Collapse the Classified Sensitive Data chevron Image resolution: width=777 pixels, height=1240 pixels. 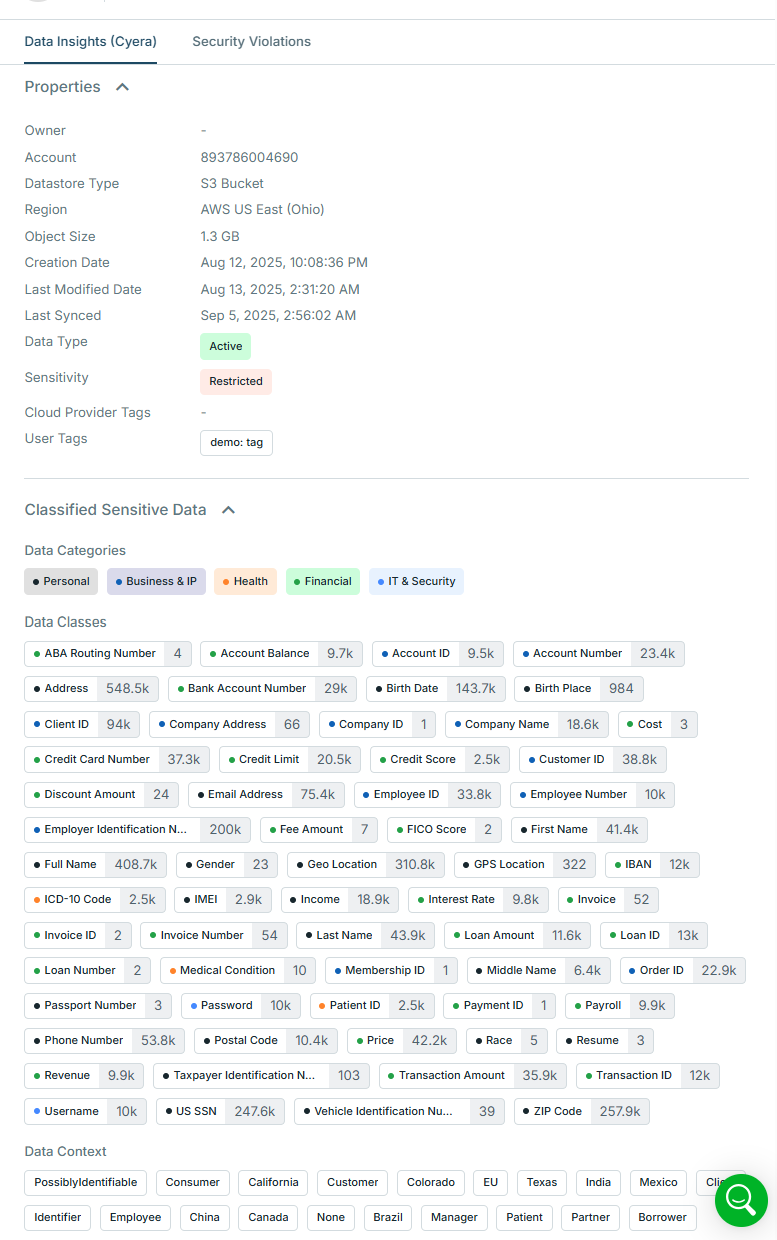228,510
